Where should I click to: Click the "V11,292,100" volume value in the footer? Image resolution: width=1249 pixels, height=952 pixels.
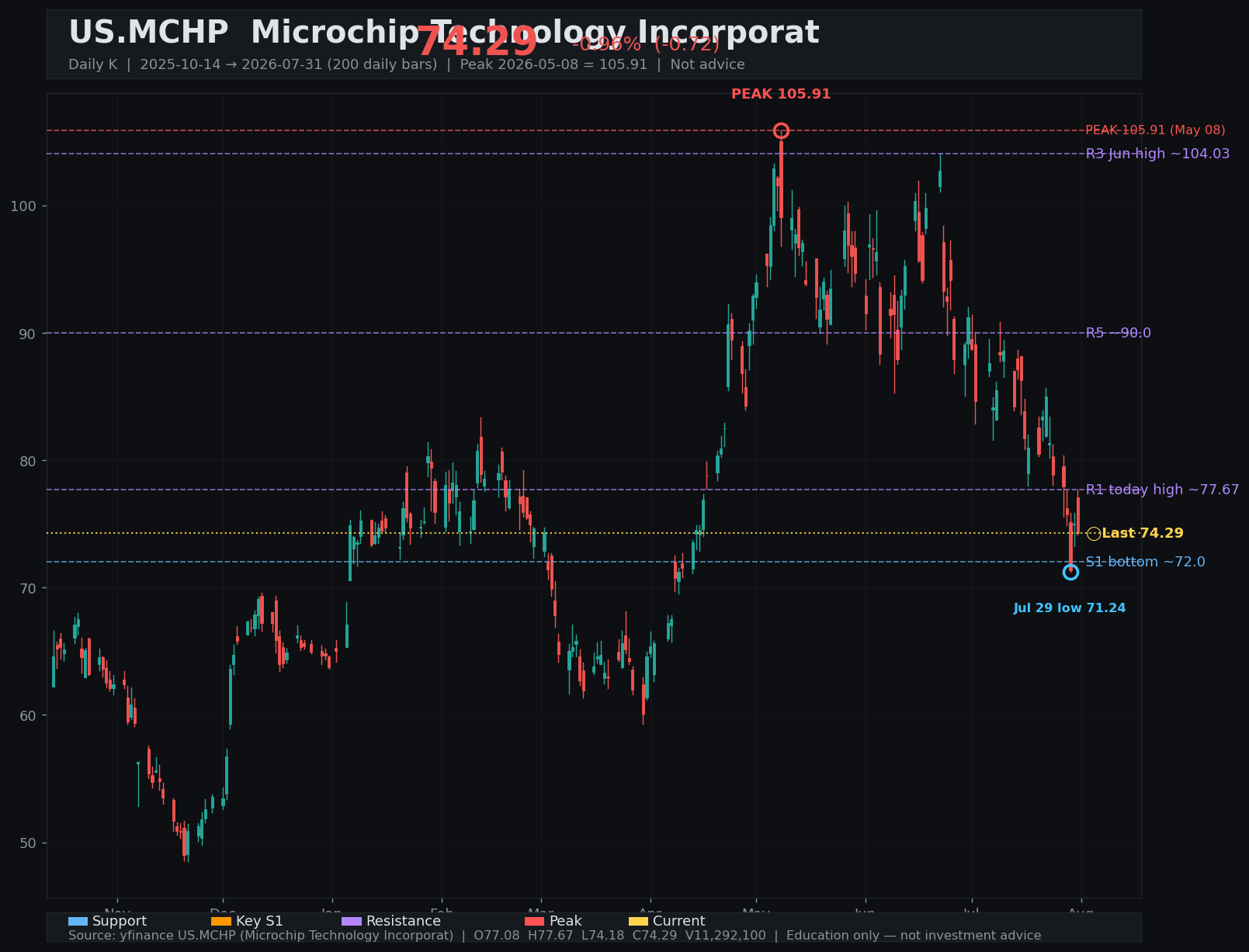[x=725, y=936]
